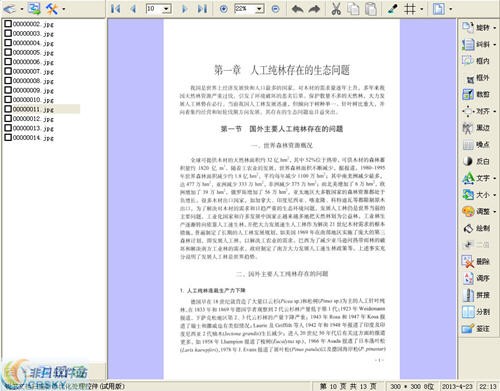Viewport: 500px width, 391px height.
Task: Click the 文字 text tool
Action: tap(476, 178)
